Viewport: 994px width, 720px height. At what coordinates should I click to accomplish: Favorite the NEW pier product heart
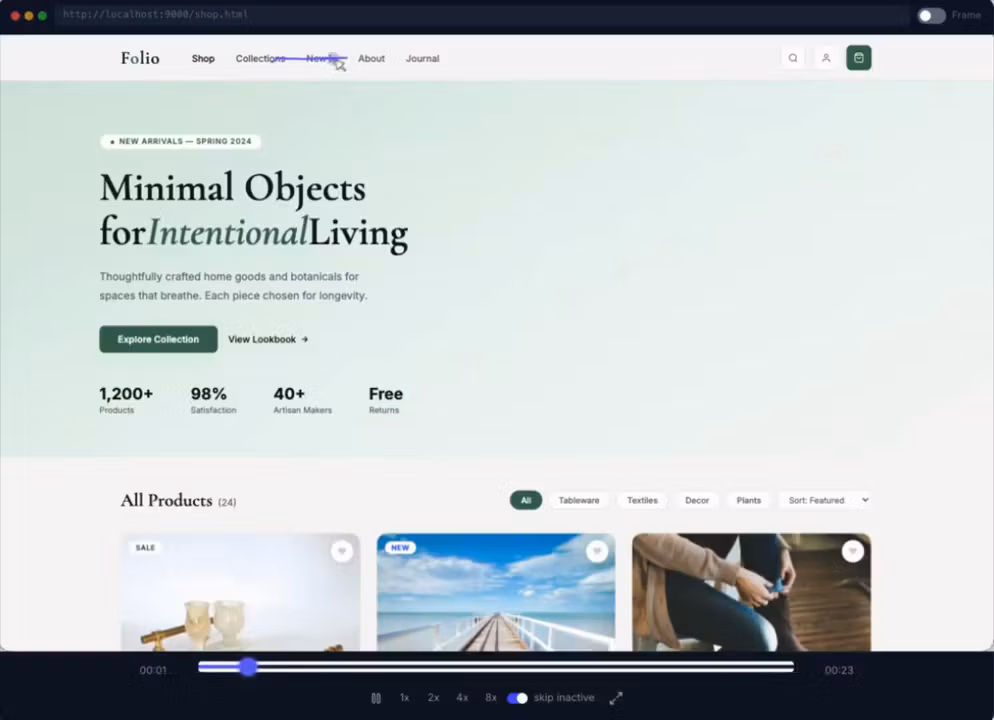tap(597, 551)
